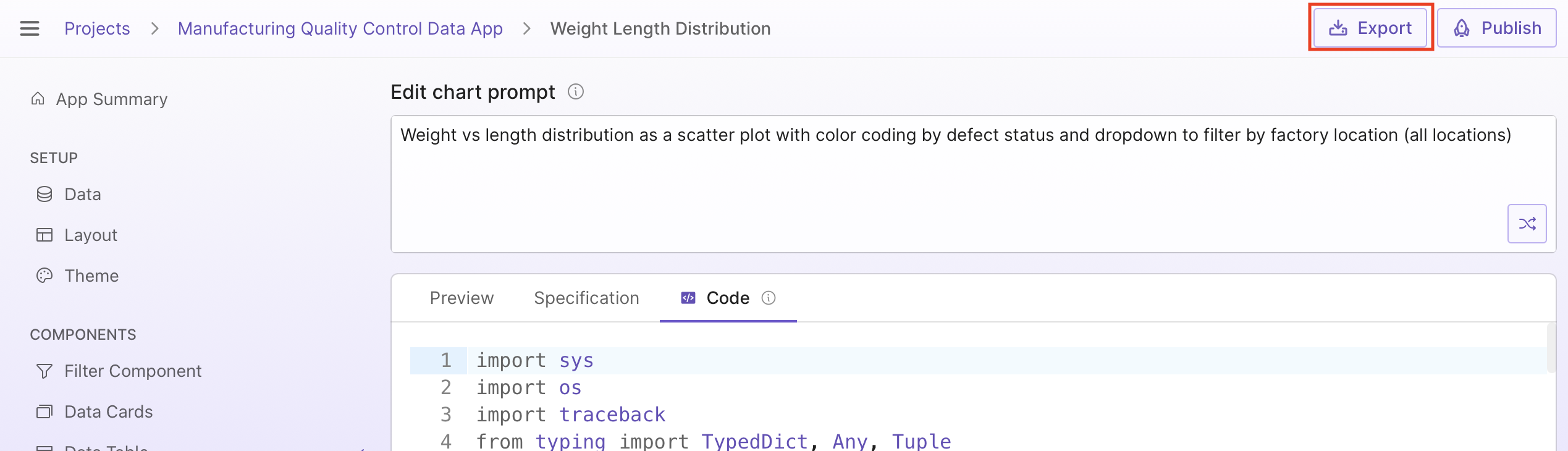Click info icon beside Edit chart prompt
Viewport: 1568px width, 451px height.
pyautogui.click(x=576, y=92)
